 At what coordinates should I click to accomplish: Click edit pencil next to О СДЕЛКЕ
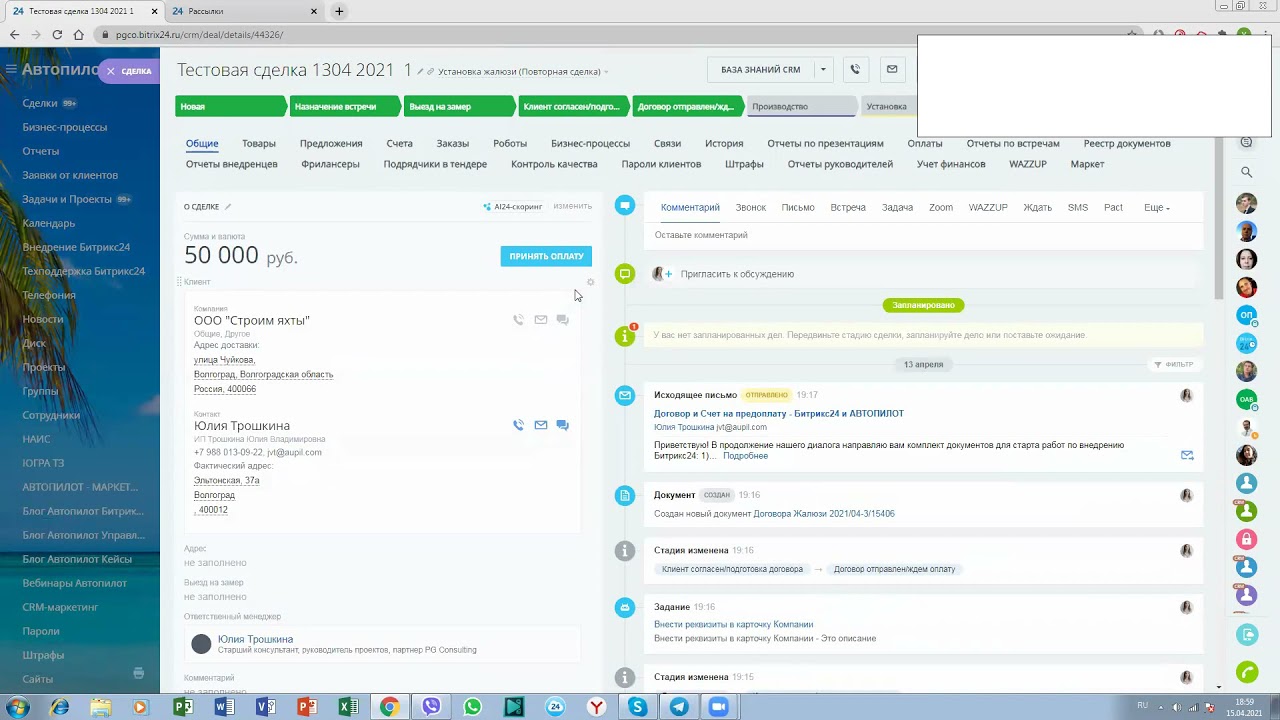228,207
